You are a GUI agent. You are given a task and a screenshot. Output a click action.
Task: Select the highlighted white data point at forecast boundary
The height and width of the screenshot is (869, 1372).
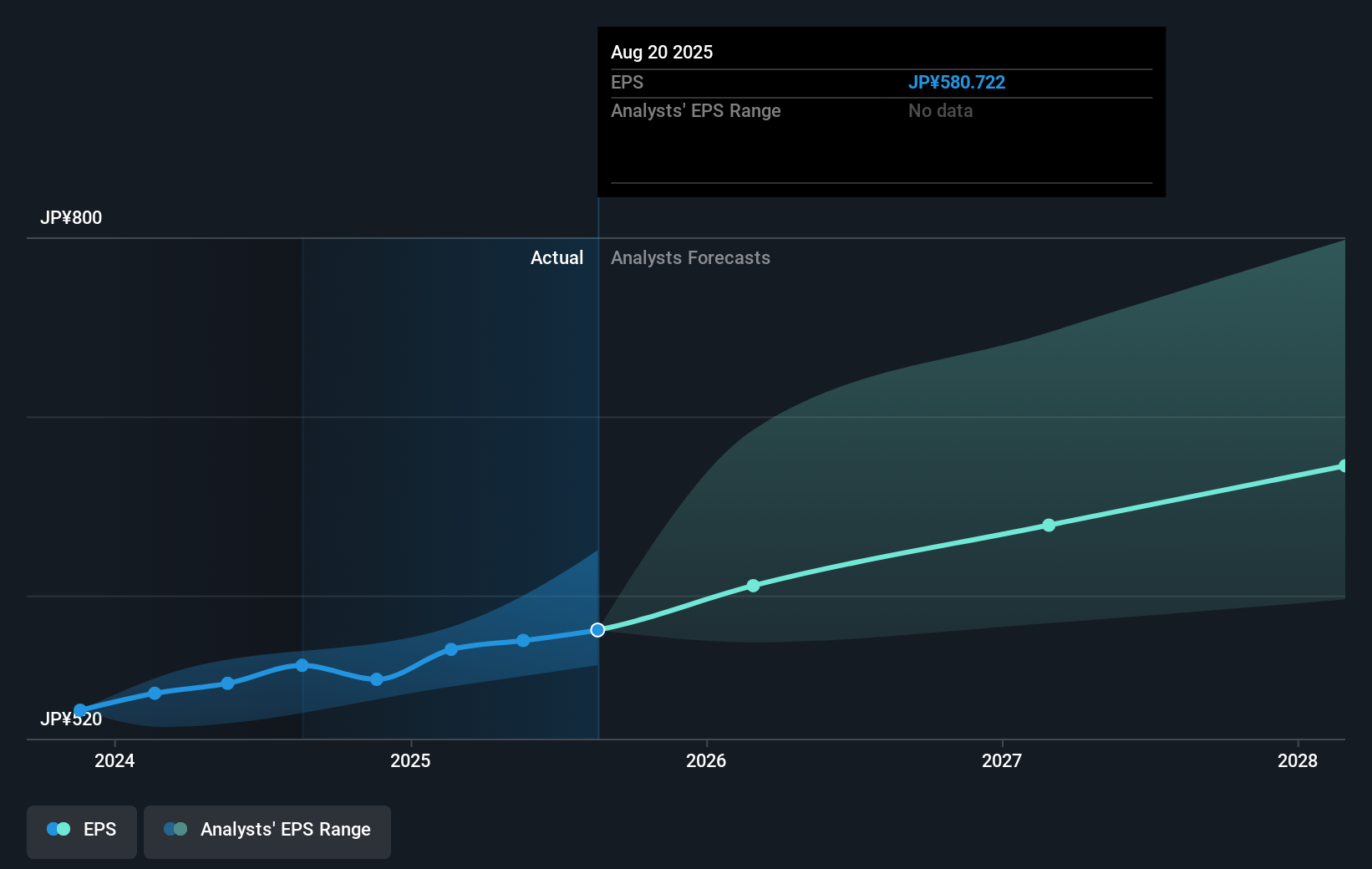(x=597, y=630)
